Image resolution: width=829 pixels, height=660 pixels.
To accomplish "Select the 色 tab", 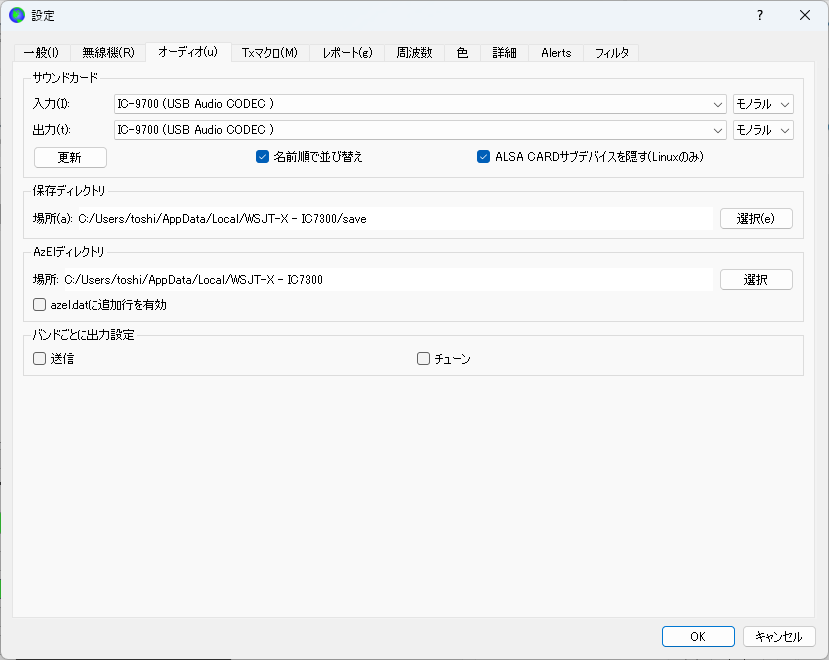I will point(462,53).
